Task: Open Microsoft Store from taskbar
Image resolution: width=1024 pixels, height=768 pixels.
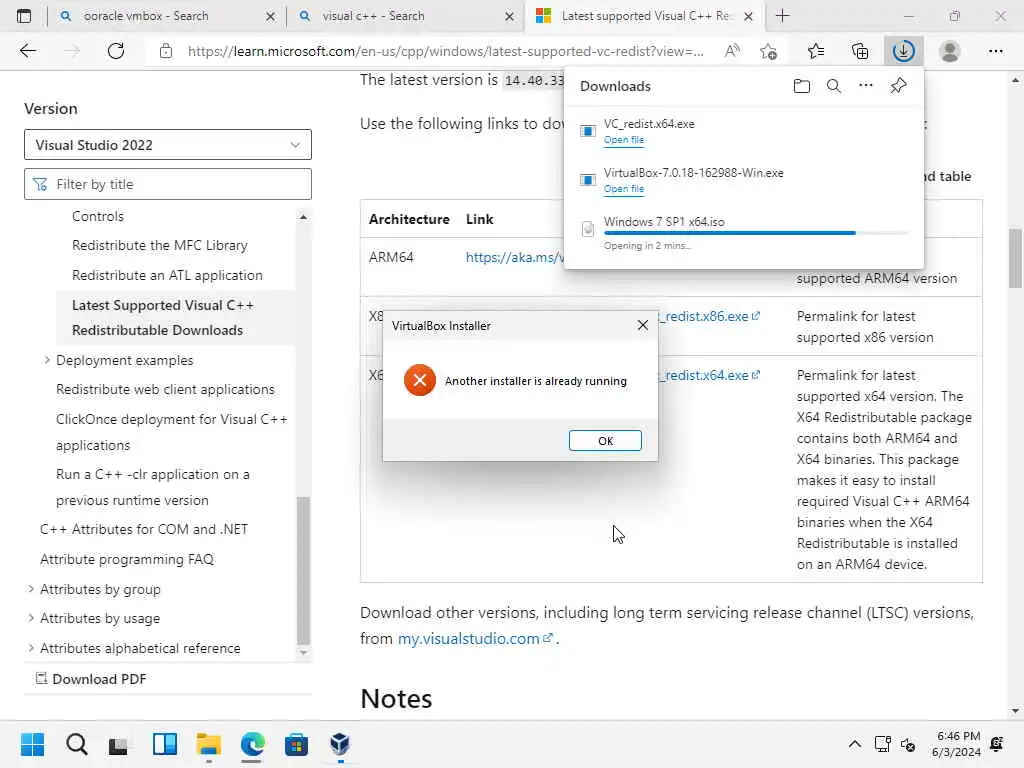Action: tap(296, 744)
